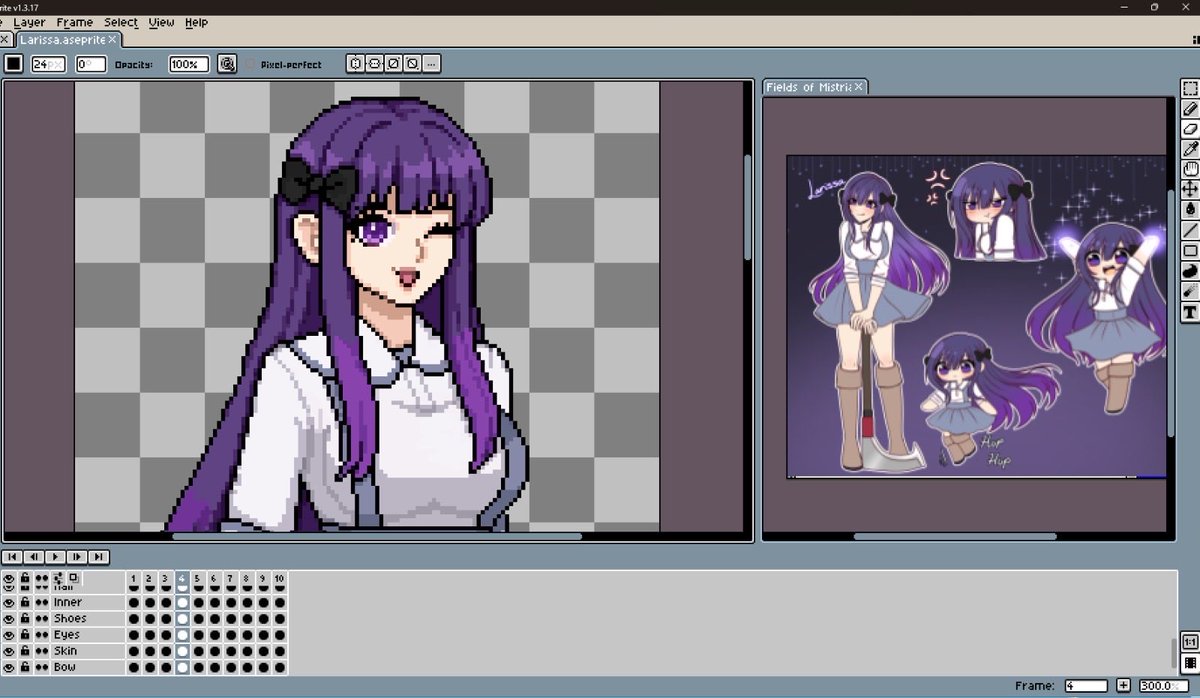
Task: Select the Shoes layer name
Action: coord(88,619)
